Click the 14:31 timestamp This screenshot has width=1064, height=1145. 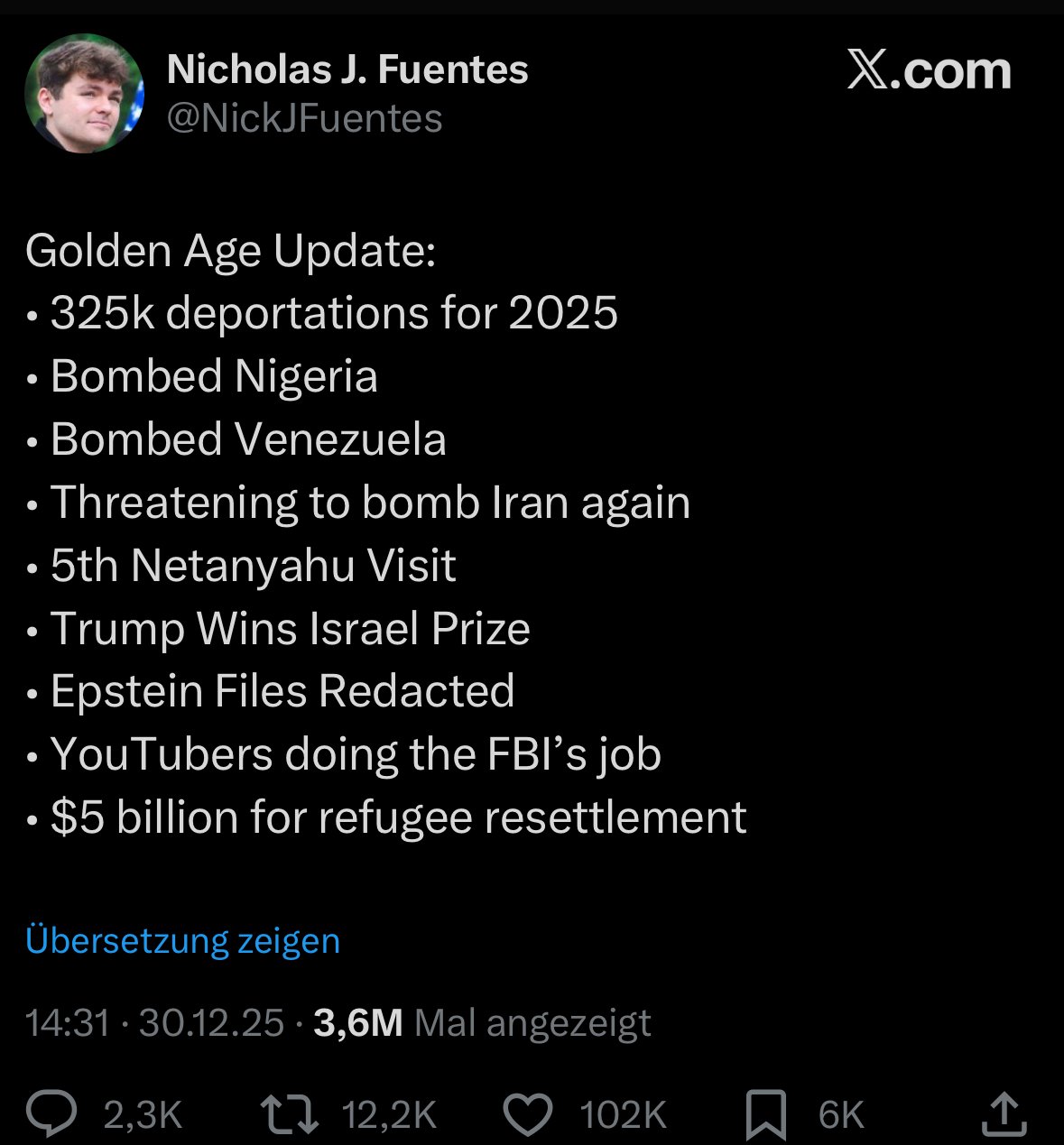click(67, 1023)
